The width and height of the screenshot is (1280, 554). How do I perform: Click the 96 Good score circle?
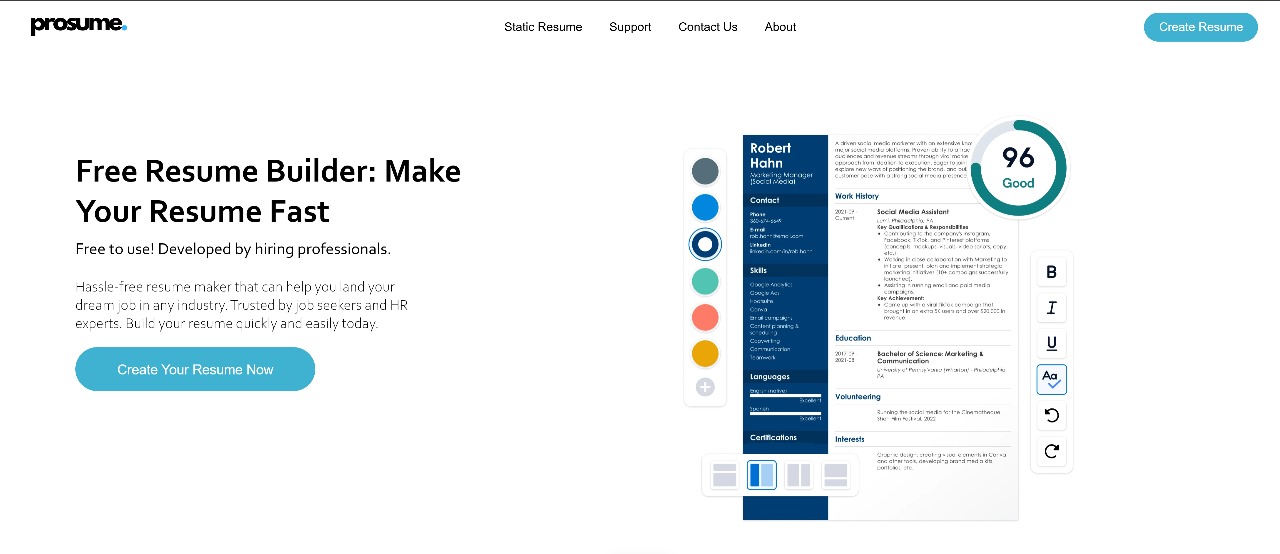[x=1018, y=167]
